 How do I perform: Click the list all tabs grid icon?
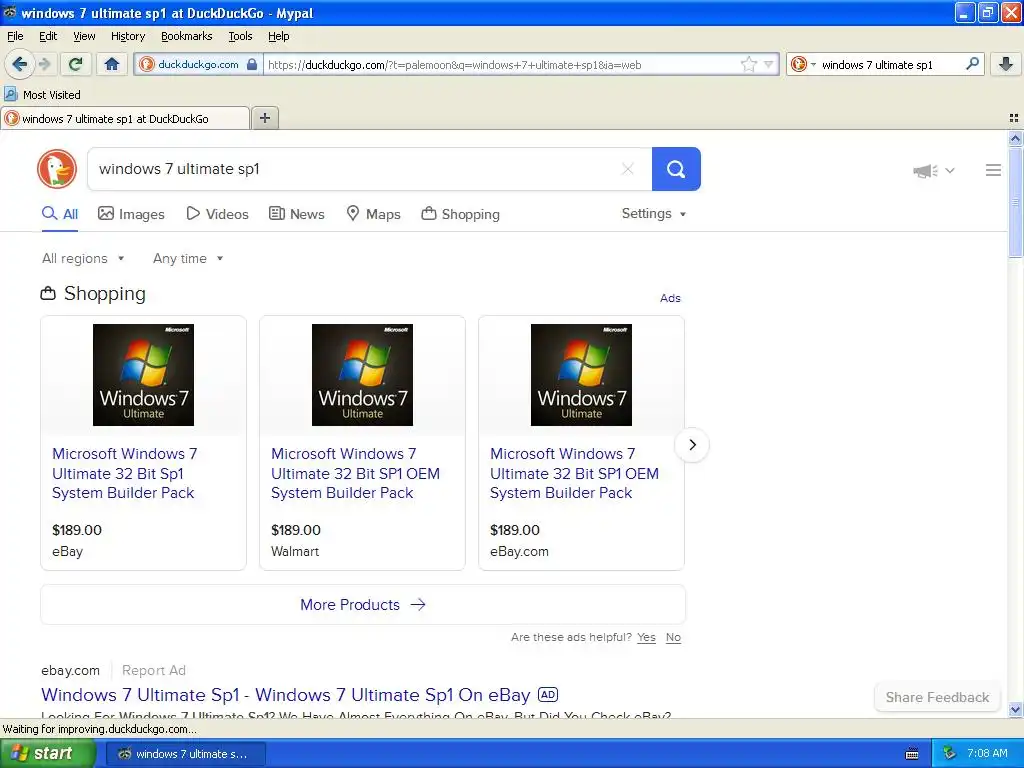coord(1014,118)
